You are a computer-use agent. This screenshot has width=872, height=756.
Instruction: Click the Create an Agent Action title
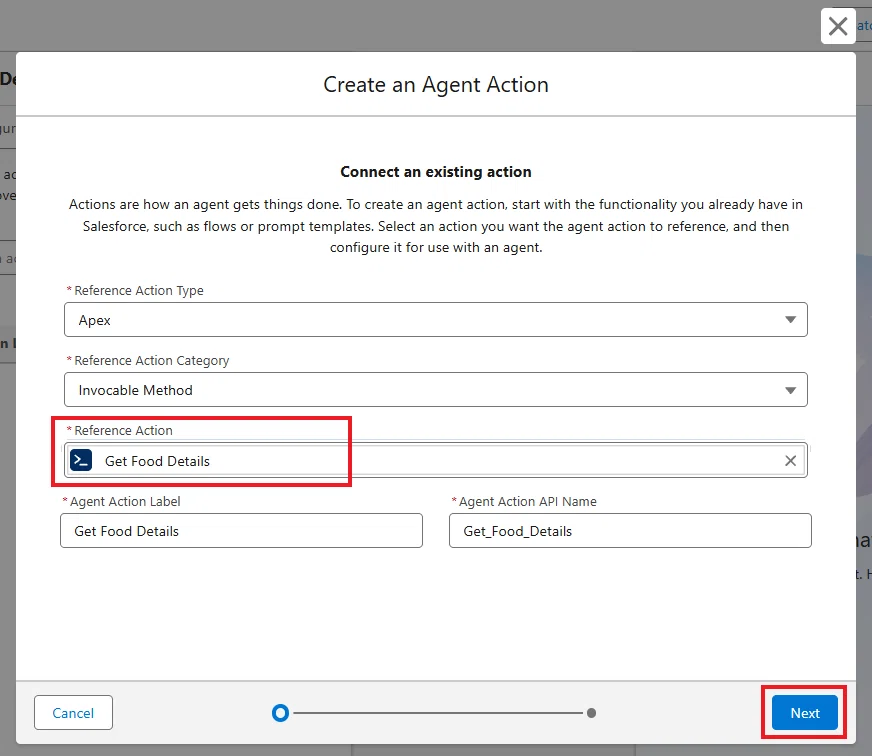point(435,85)
